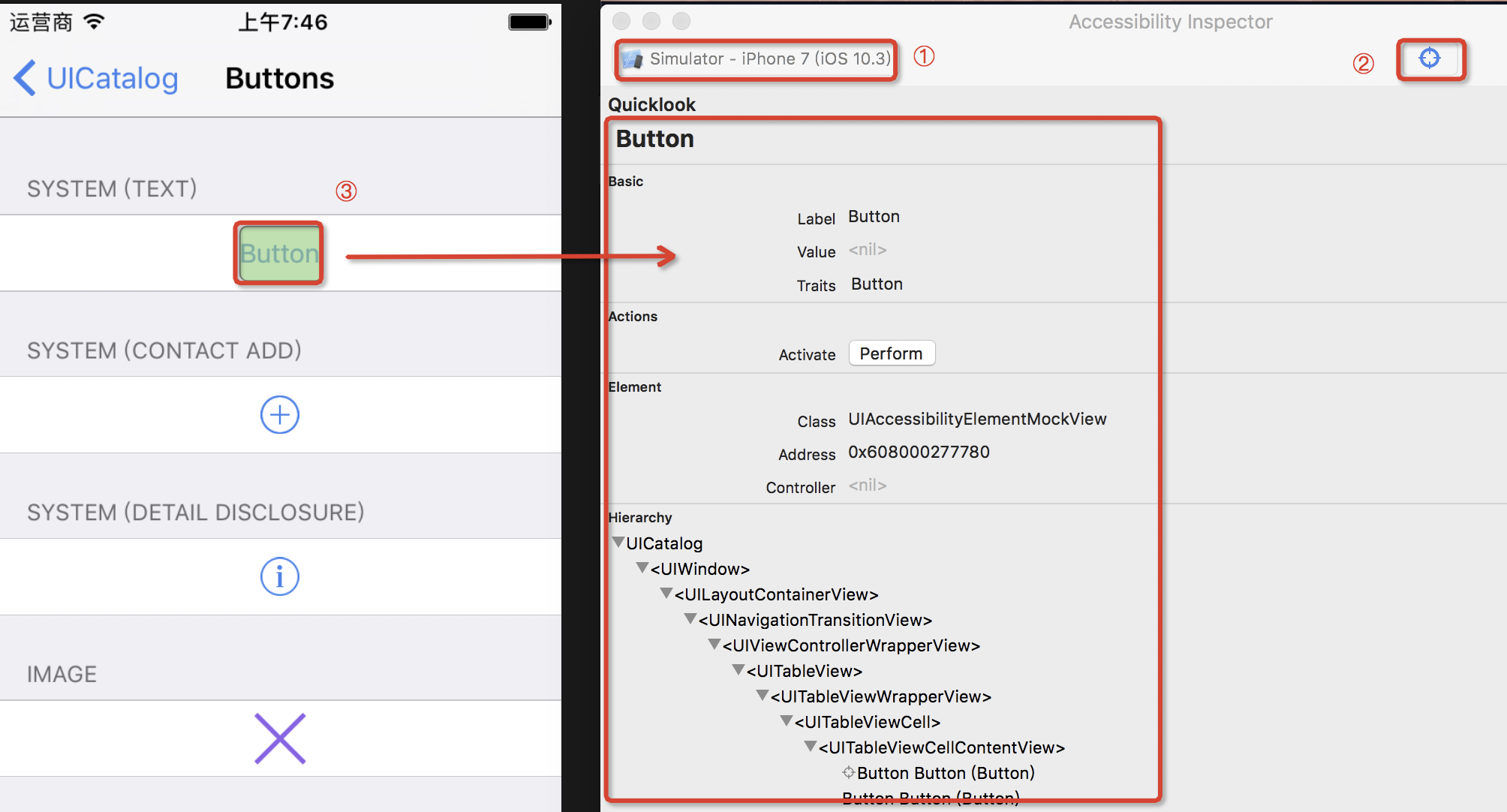The image size is (1507, 812).
Task: Collapse the UITableViewCell node
Action: [x=787, y=720]
